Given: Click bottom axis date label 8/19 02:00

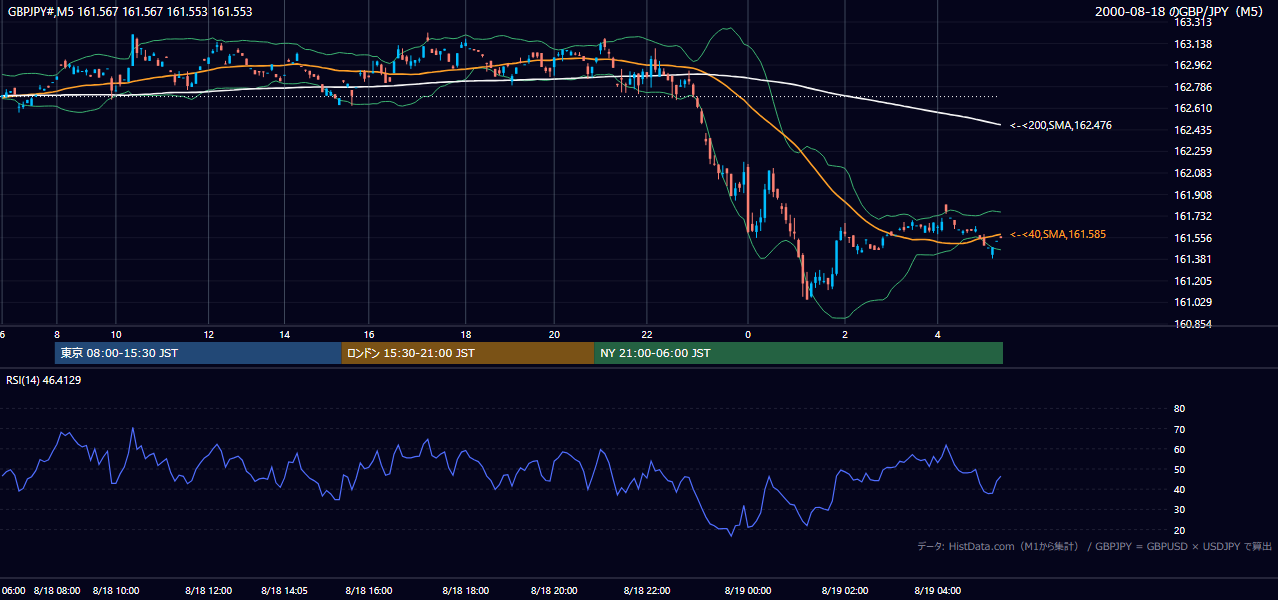Looking at the screenshot, I should (x=845, y=591).
